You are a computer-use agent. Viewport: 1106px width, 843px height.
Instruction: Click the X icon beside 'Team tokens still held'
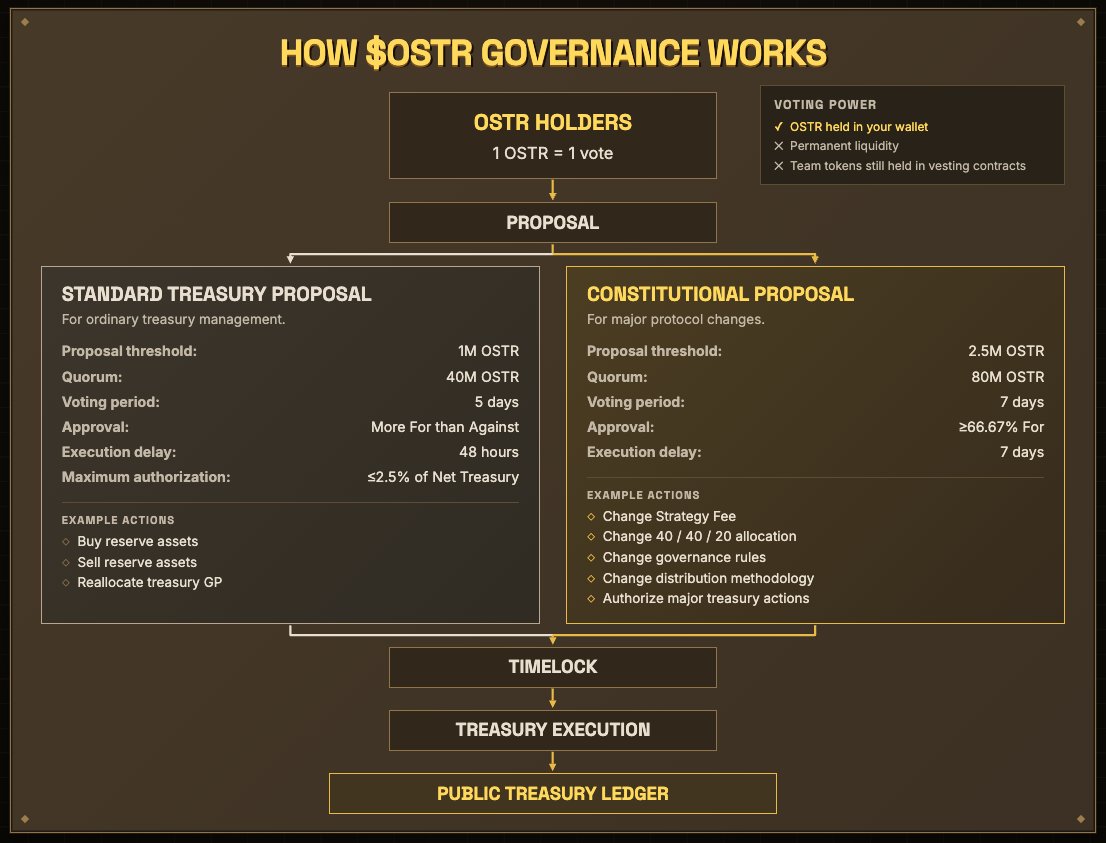coord(779,166)
